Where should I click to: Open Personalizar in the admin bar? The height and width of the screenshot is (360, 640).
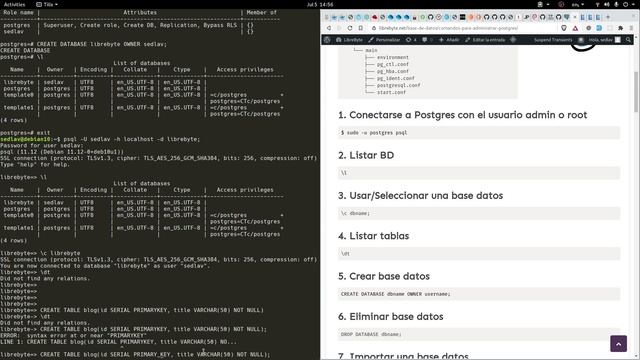coord(384,40)
